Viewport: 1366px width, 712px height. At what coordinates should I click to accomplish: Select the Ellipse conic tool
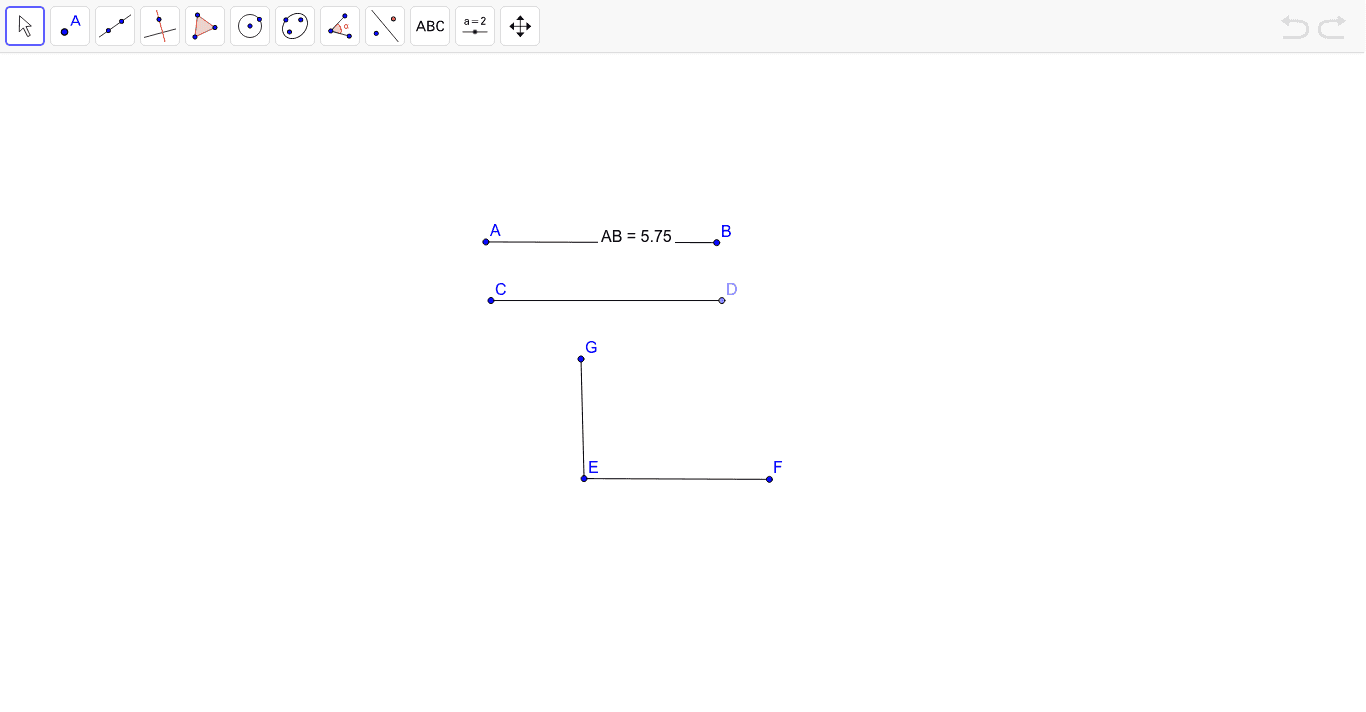295,25
